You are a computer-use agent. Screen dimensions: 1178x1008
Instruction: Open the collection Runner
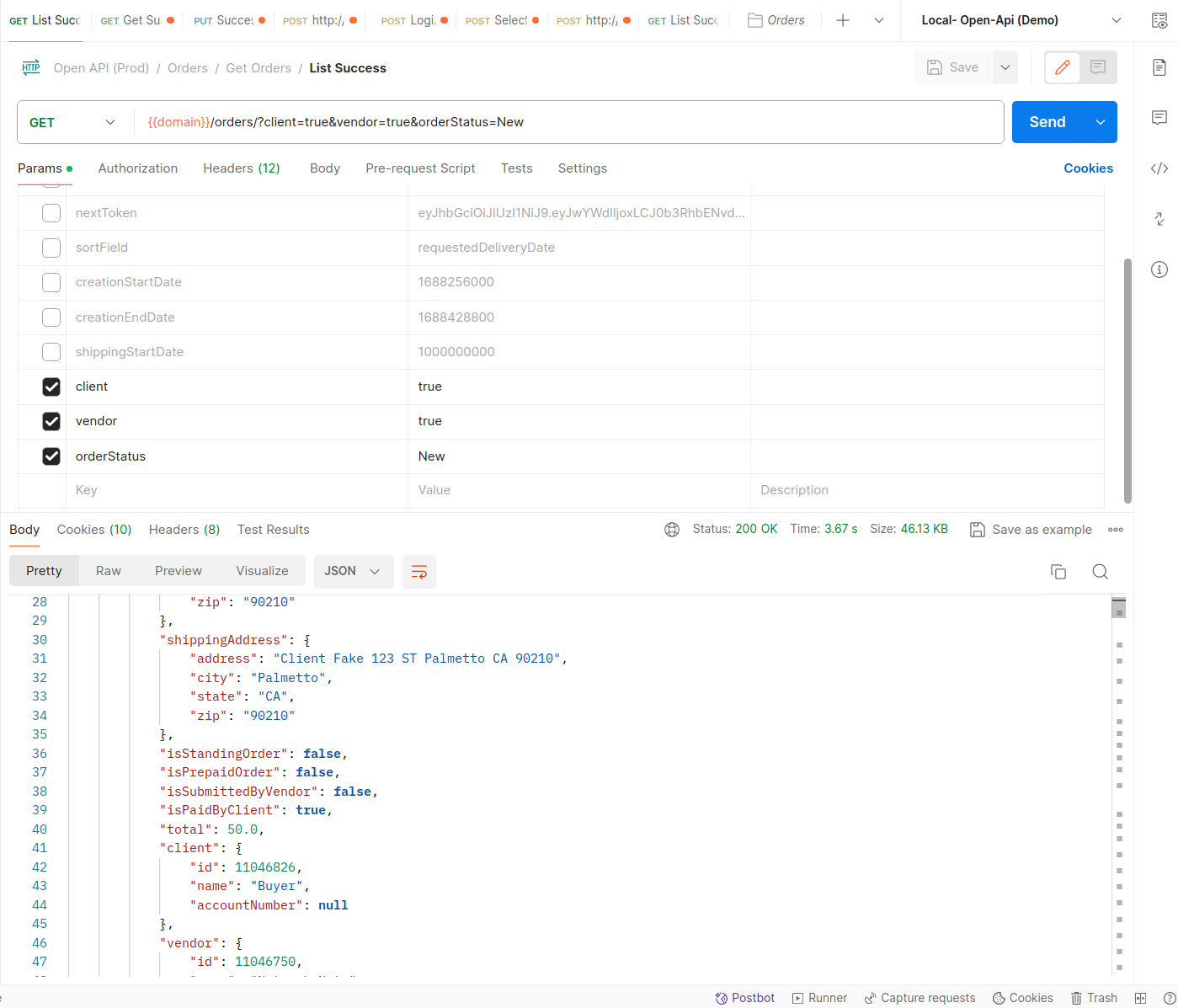[819, 998]
